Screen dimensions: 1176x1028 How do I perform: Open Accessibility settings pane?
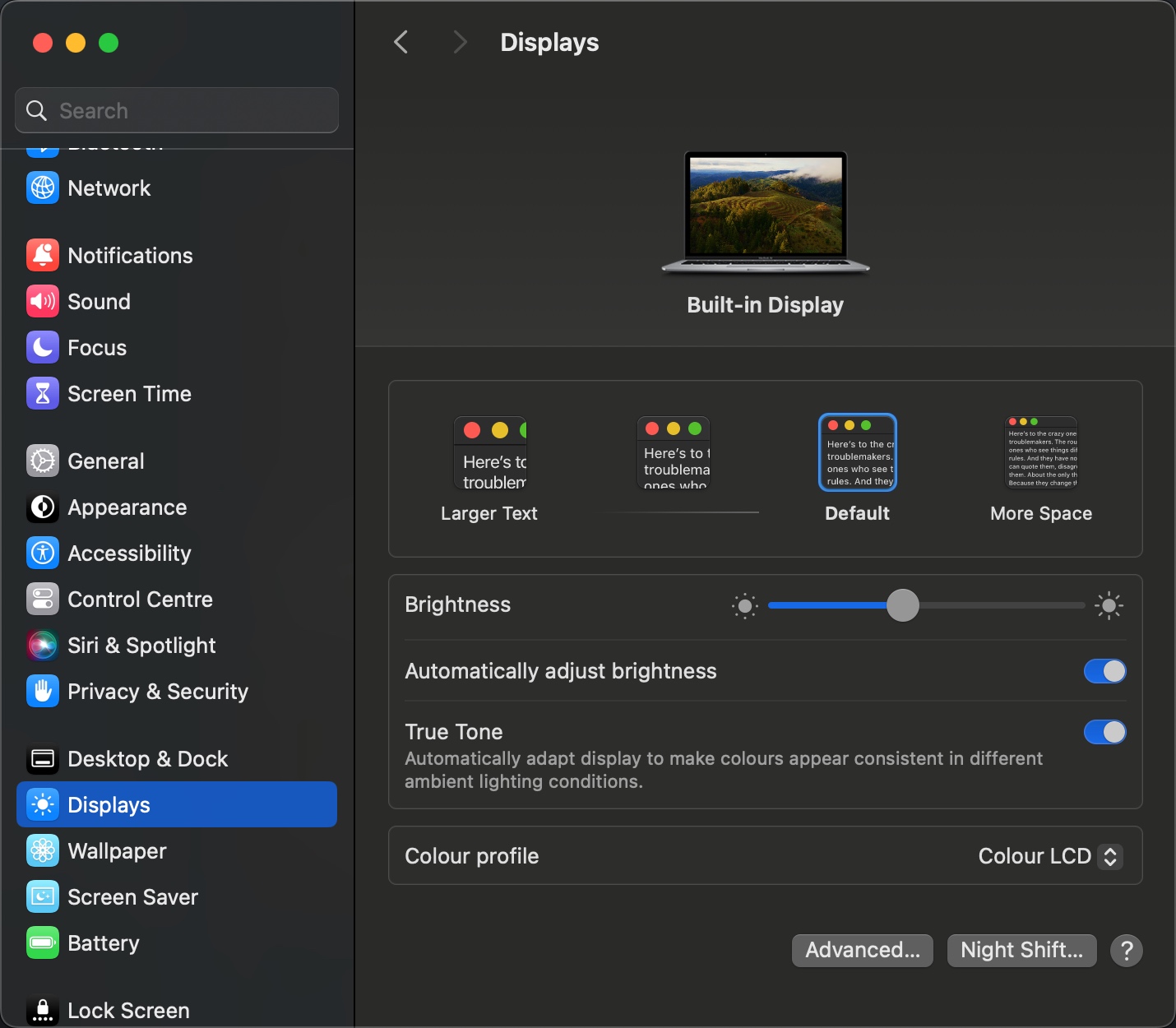[177, 553]
